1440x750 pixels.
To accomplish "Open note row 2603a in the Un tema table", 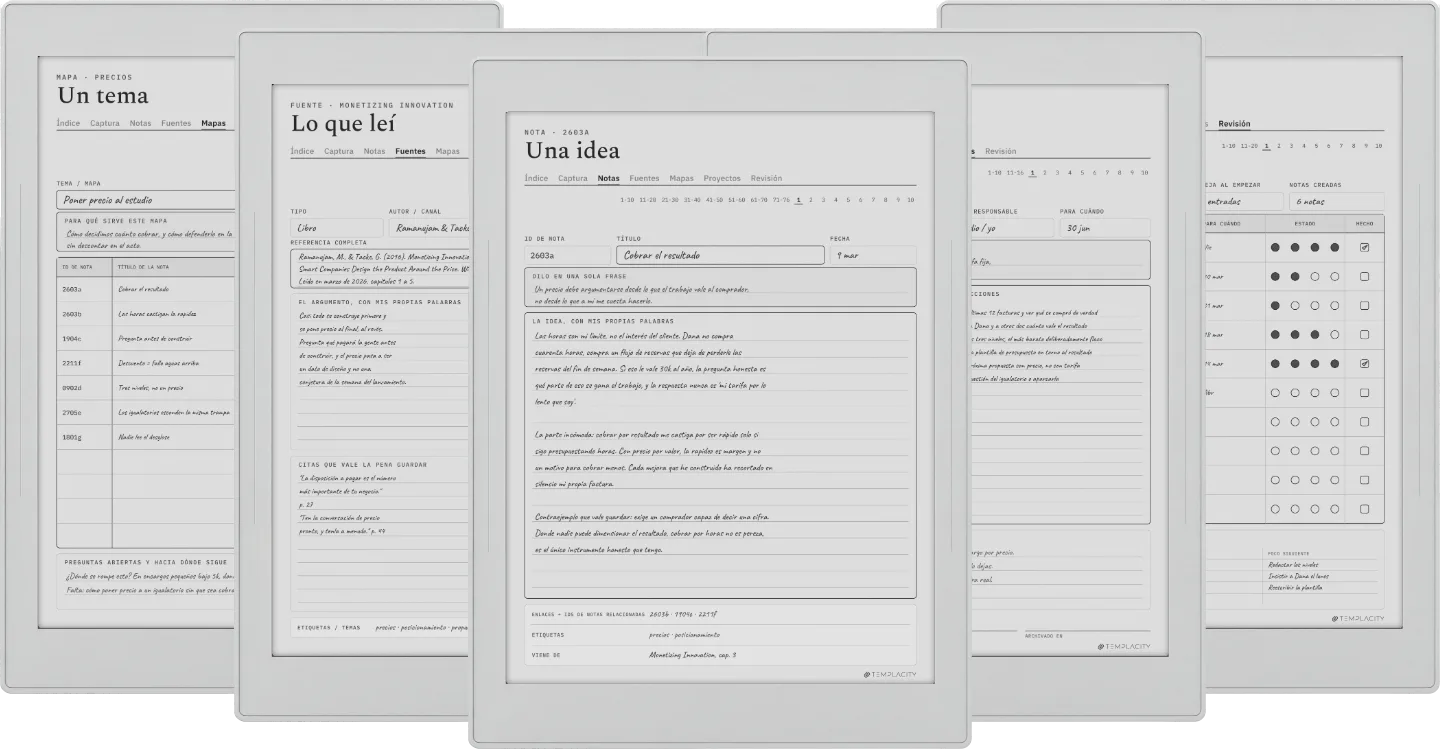I will 146,289.
